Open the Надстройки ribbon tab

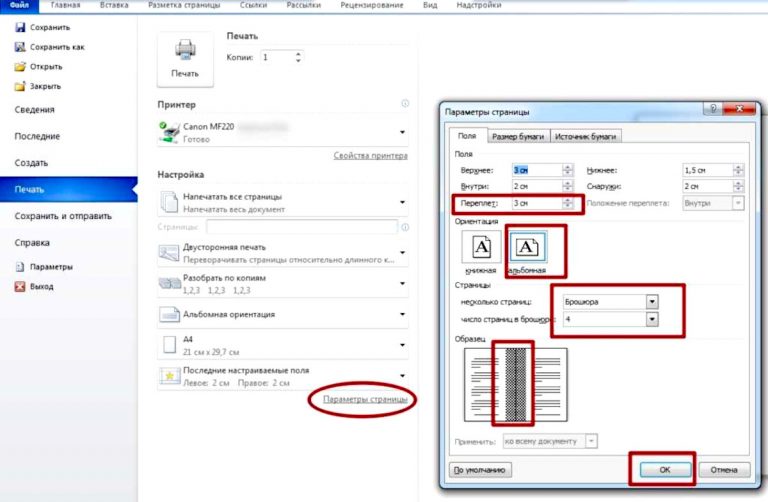(479, 5)
